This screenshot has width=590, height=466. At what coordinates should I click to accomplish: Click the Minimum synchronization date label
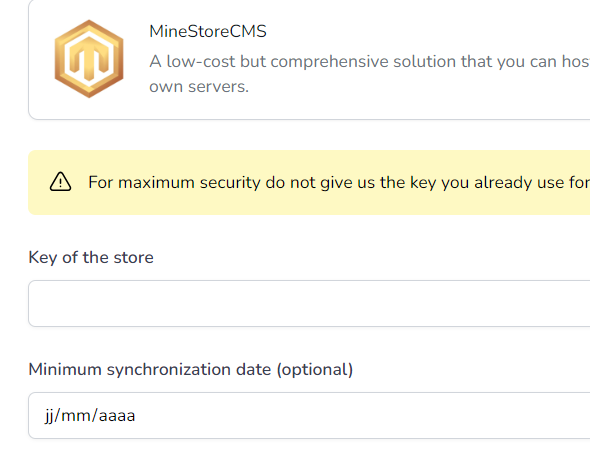191,370
